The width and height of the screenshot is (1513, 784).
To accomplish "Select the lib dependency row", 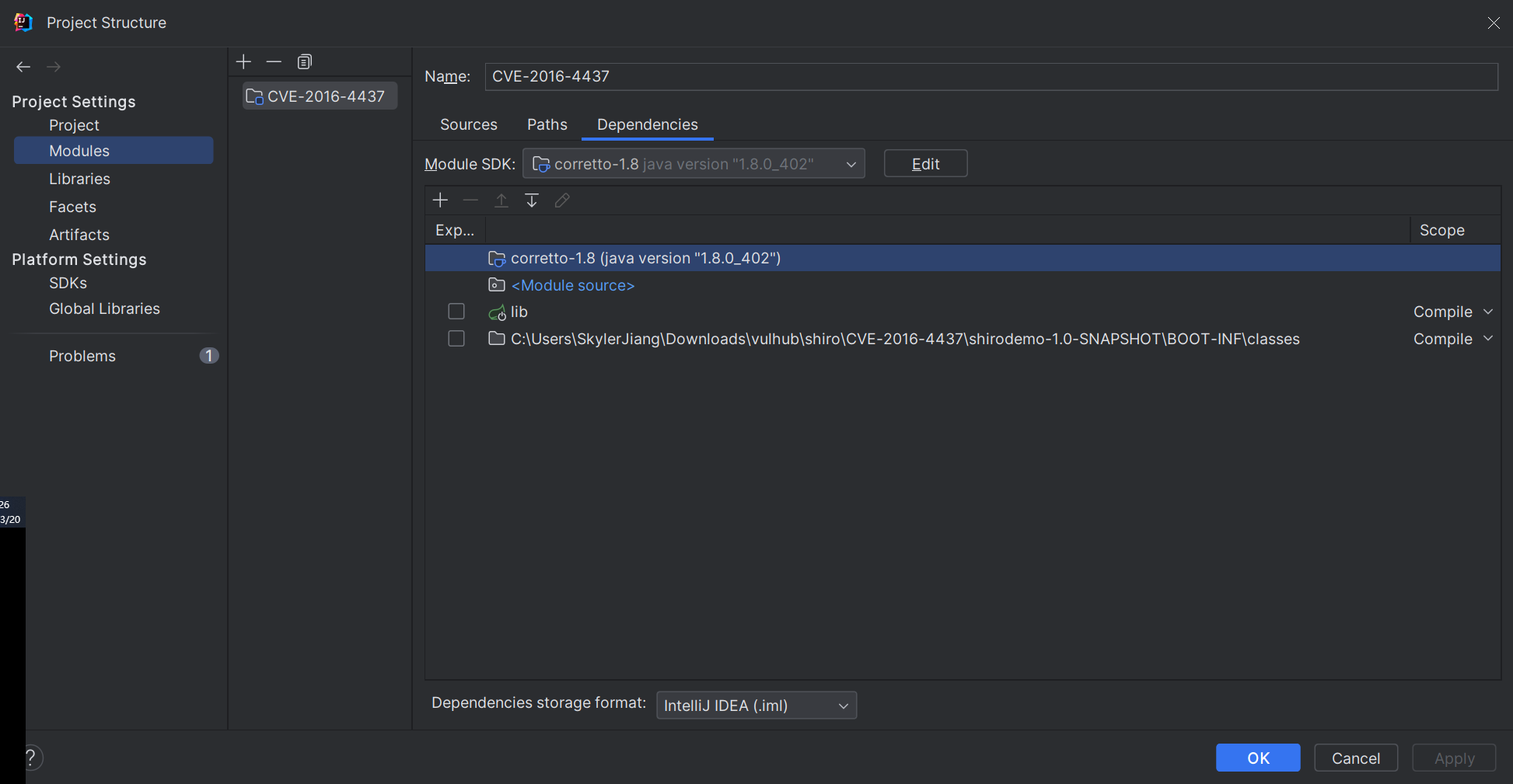I will (x=963, y=312).
